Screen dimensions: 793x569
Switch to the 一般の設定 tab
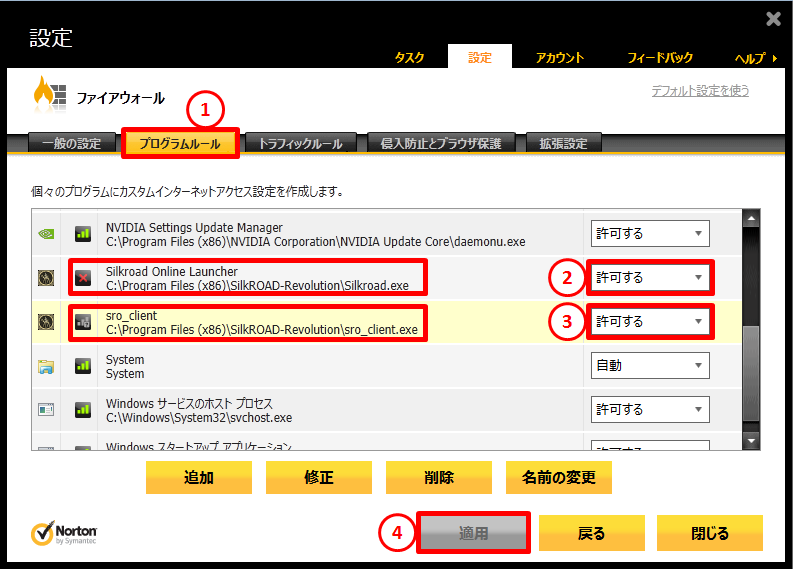pos(72,144)
